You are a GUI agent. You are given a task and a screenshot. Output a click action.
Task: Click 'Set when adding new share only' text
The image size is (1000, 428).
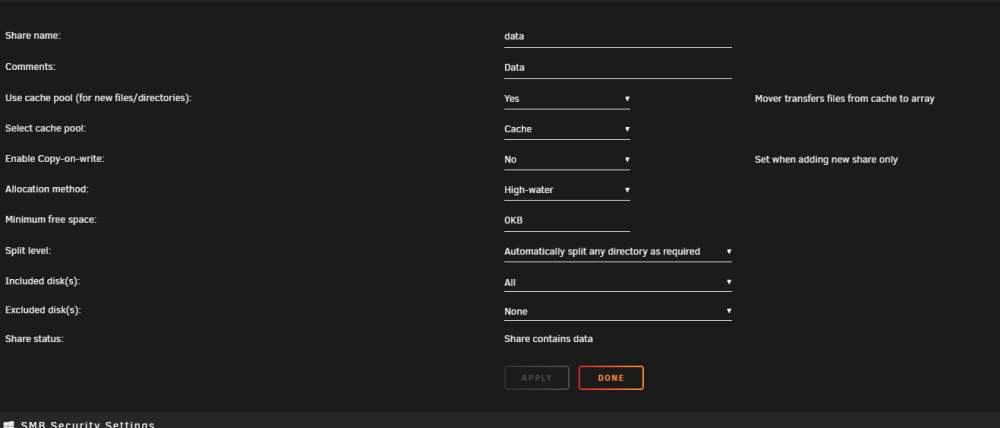[826, 159]
